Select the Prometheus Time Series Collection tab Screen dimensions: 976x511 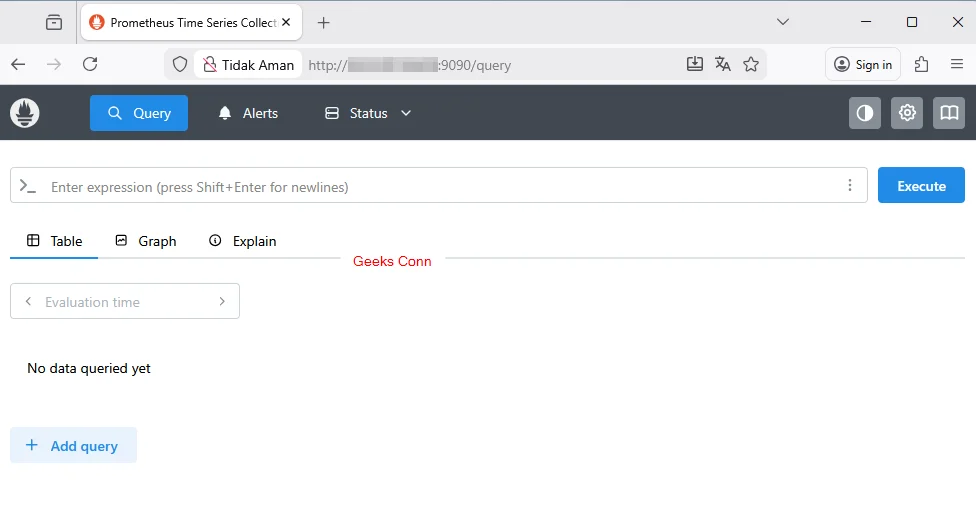pyautogui.click(x=192, y=22)
